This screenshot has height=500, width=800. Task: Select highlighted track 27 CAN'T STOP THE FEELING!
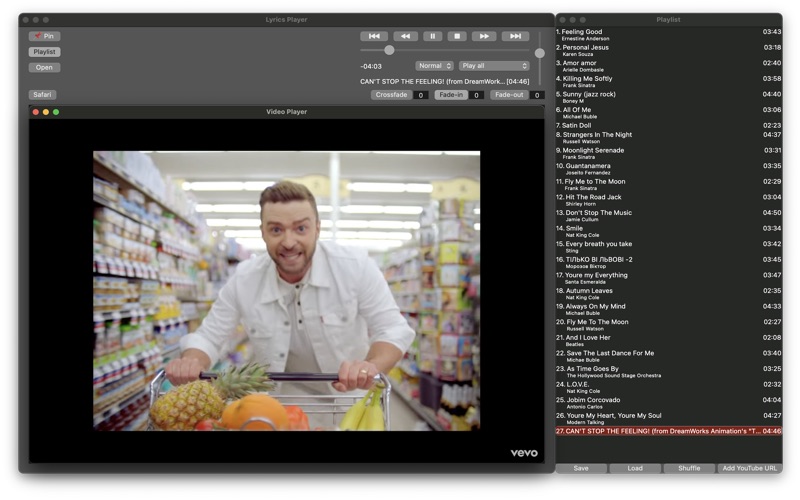[668, 431]
